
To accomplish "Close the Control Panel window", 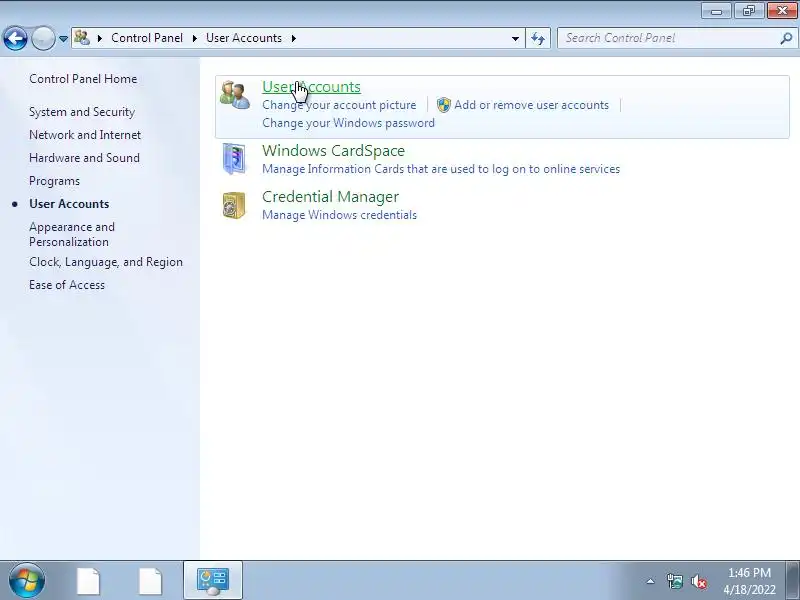I will pyautogui.click(x=782, y=11).
